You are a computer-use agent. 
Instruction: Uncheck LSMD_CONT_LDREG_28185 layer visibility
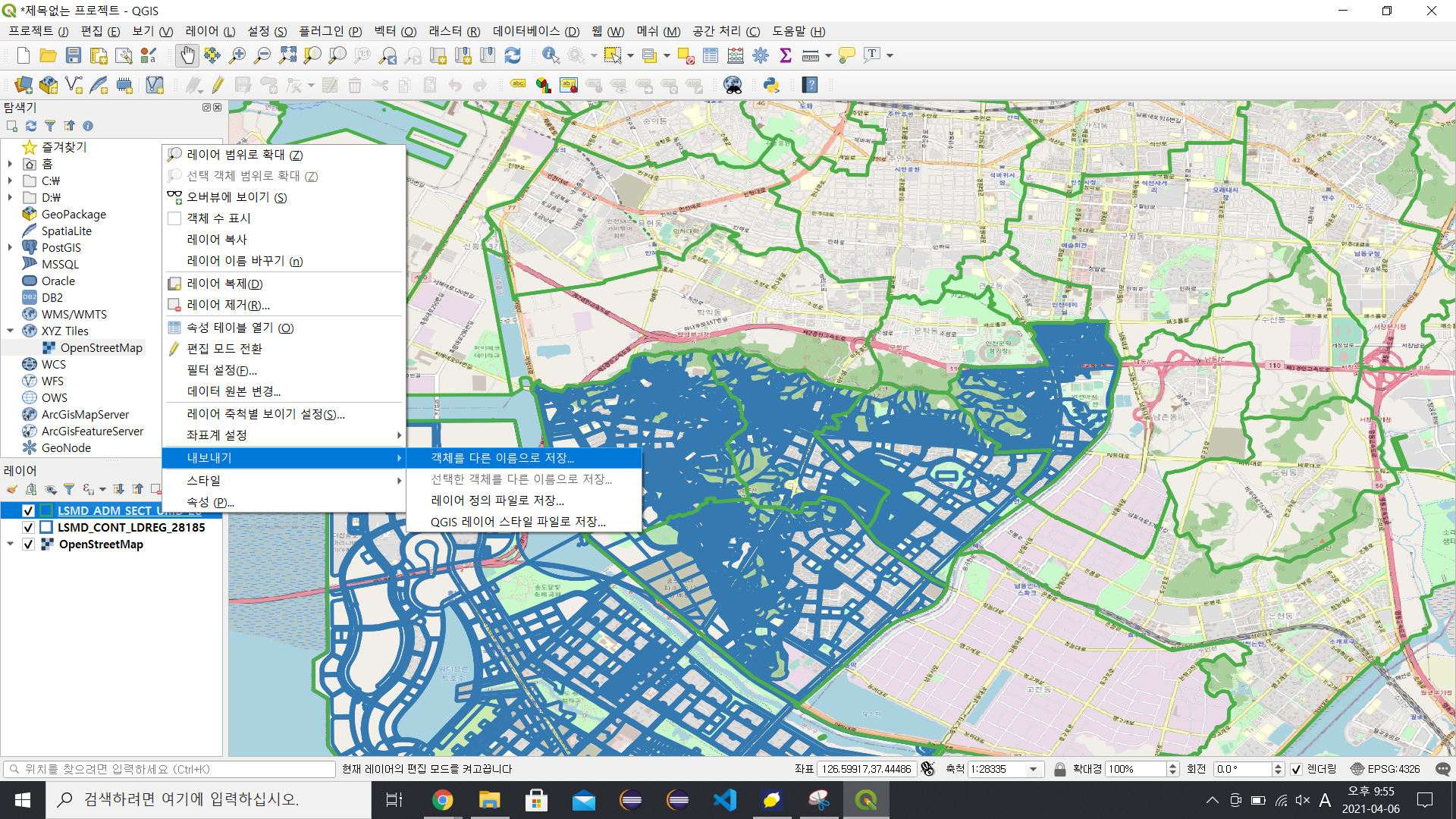[28, 528]
